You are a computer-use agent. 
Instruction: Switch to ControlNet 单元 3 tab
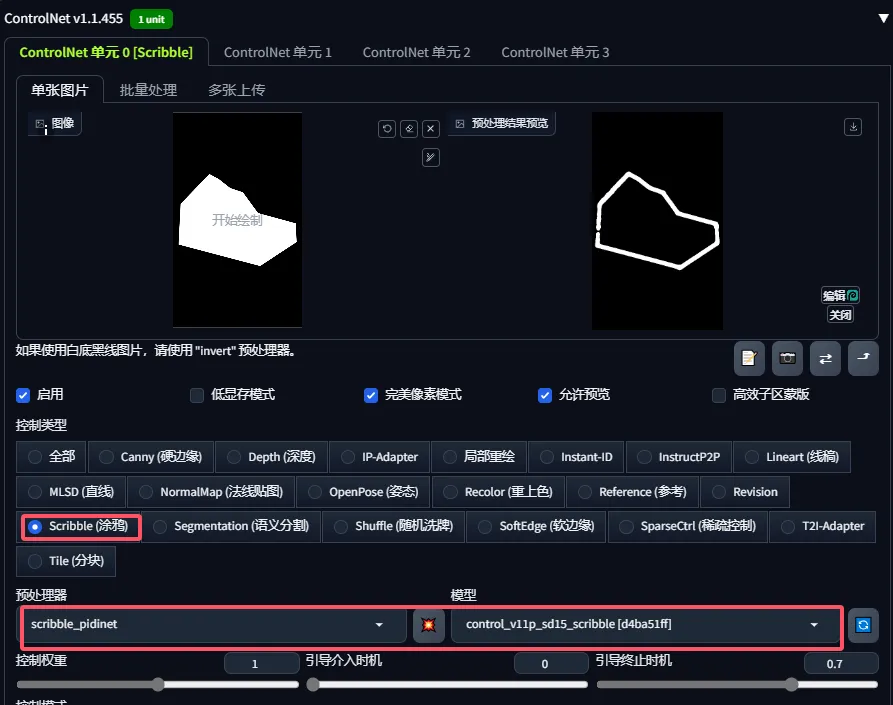555,52
